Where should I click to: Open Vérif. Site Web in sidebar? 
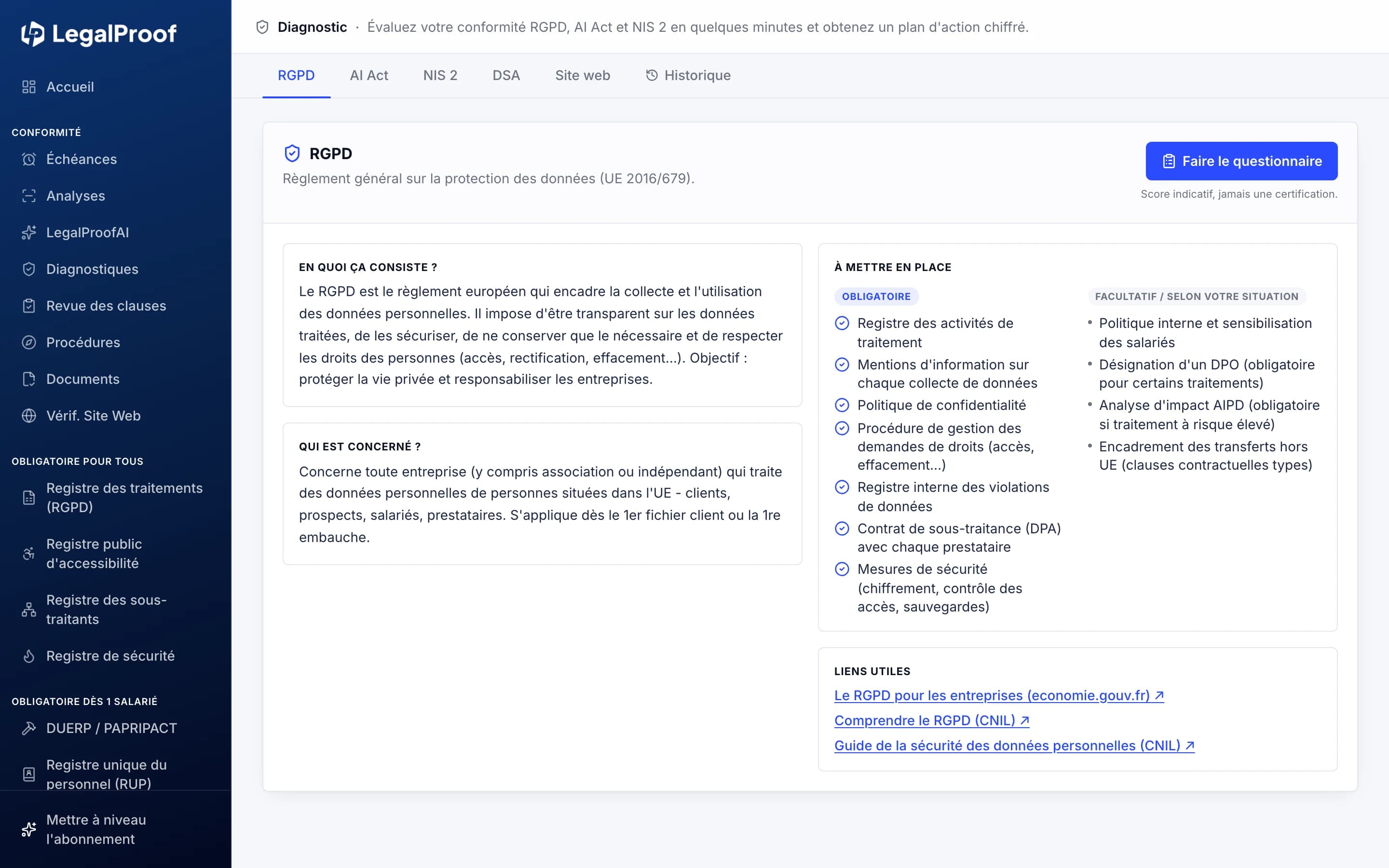(115, 416)
